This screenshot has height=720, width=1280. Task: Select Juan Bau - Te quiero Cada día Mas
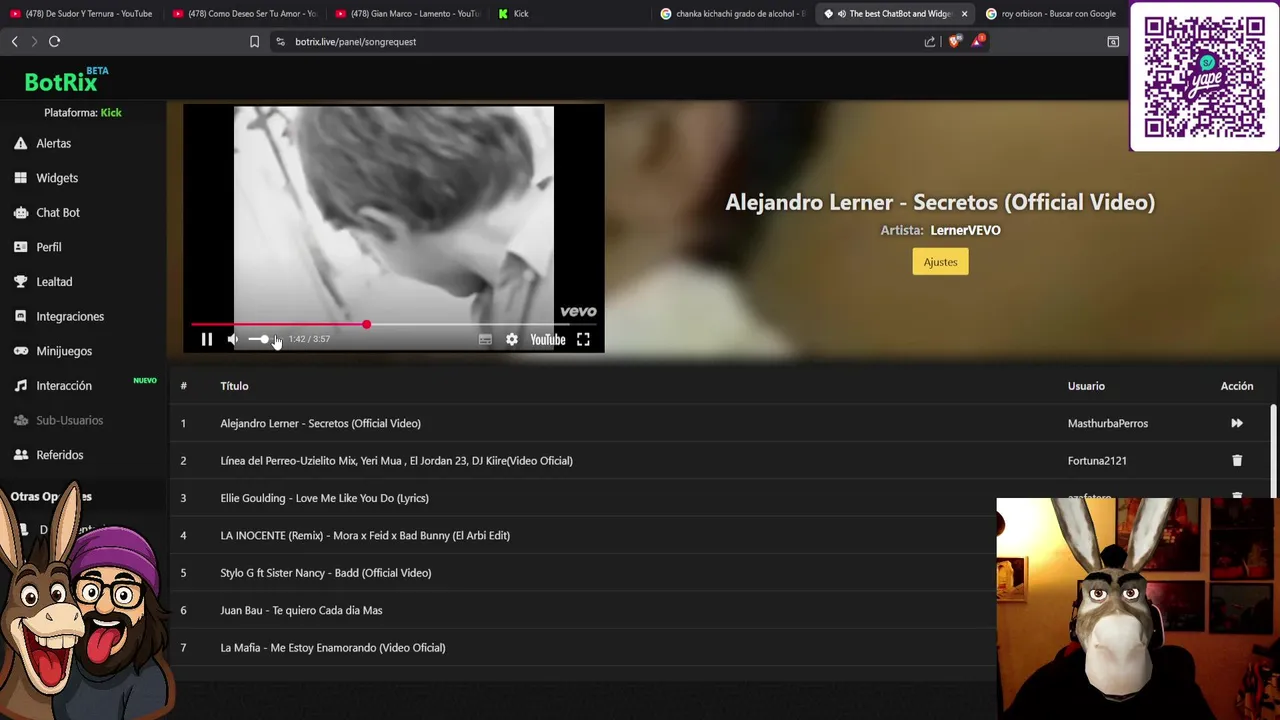tap(583, 610)
